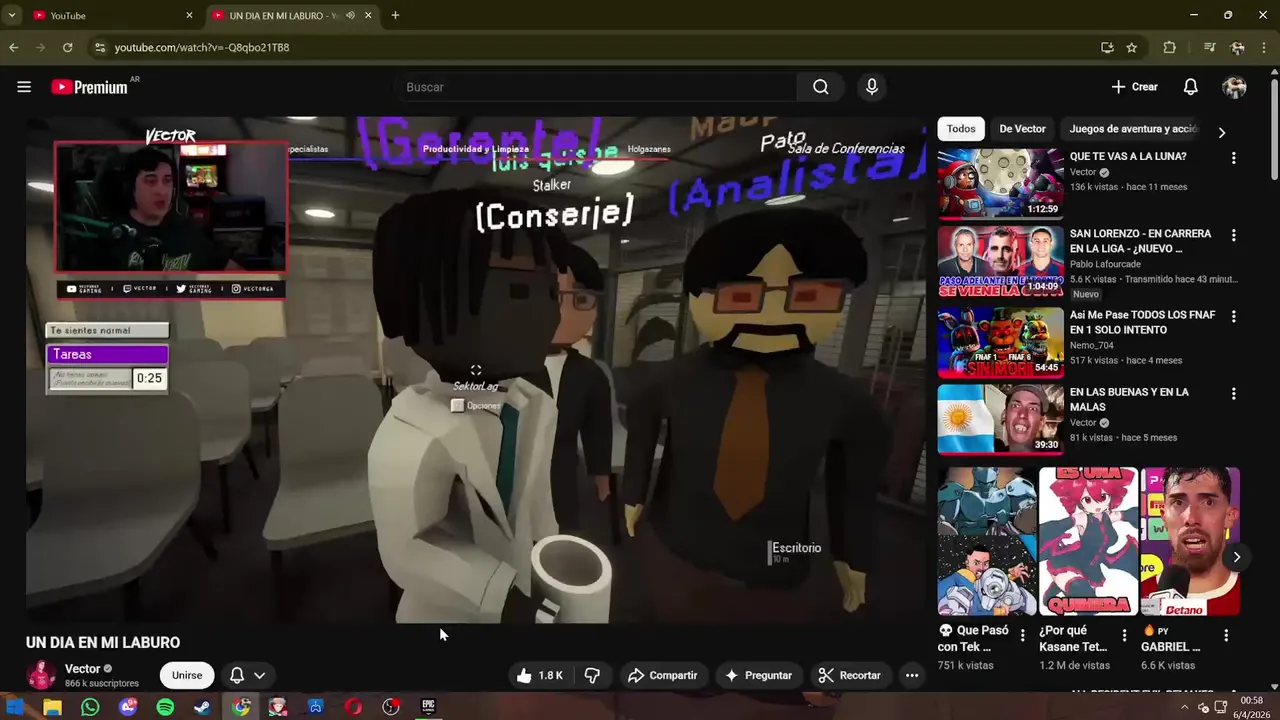The image size is (1280, 720).
Task: Open QUE TE VAS A LA LUNA thumbnail
Action: [1000, 183]
